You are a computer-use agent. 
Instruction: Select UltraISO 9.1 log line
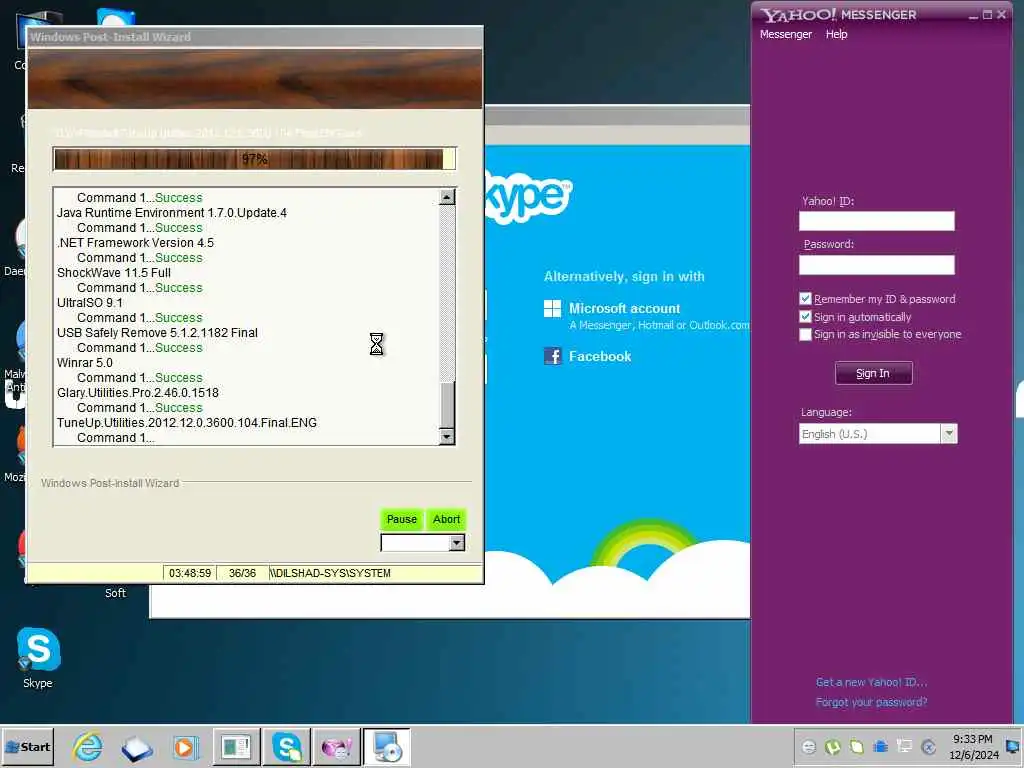click(89, 303)
